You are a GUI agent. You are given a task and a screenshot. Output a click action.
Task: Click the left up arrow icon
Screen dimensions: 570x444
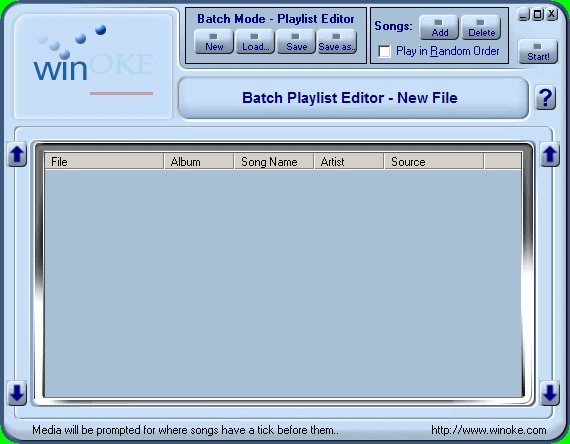click(x=17, y=155)
